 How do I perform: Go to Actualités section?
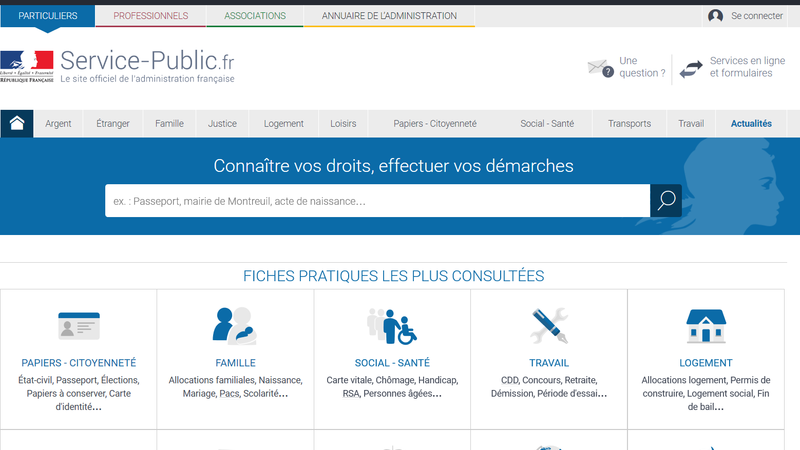[751, 123]
